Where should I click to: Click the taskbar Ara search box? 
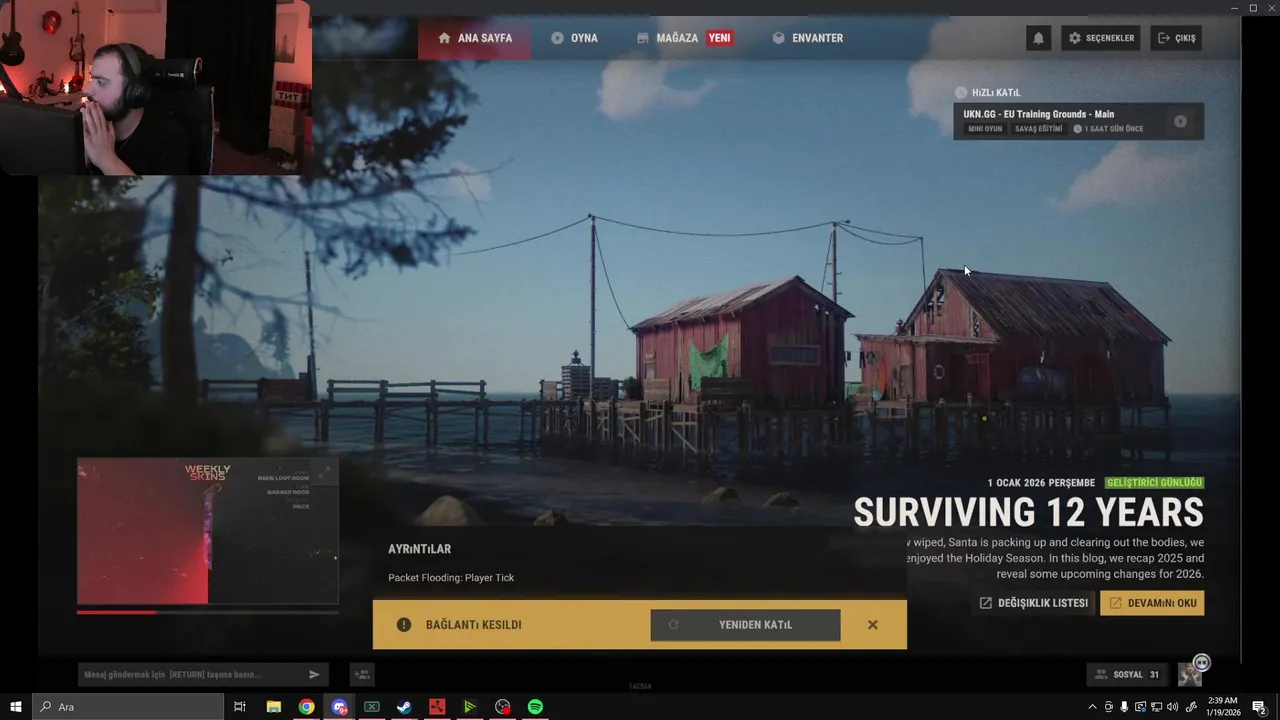pyautogui.click(x=128, y=707)
